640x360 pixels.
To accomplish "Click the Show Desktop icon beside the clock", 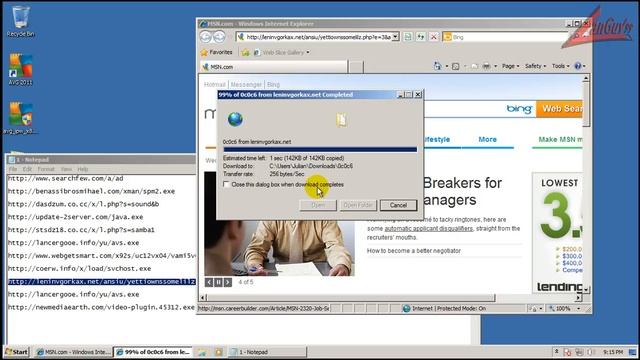I will pyautogui.click(x=632, y=352).
